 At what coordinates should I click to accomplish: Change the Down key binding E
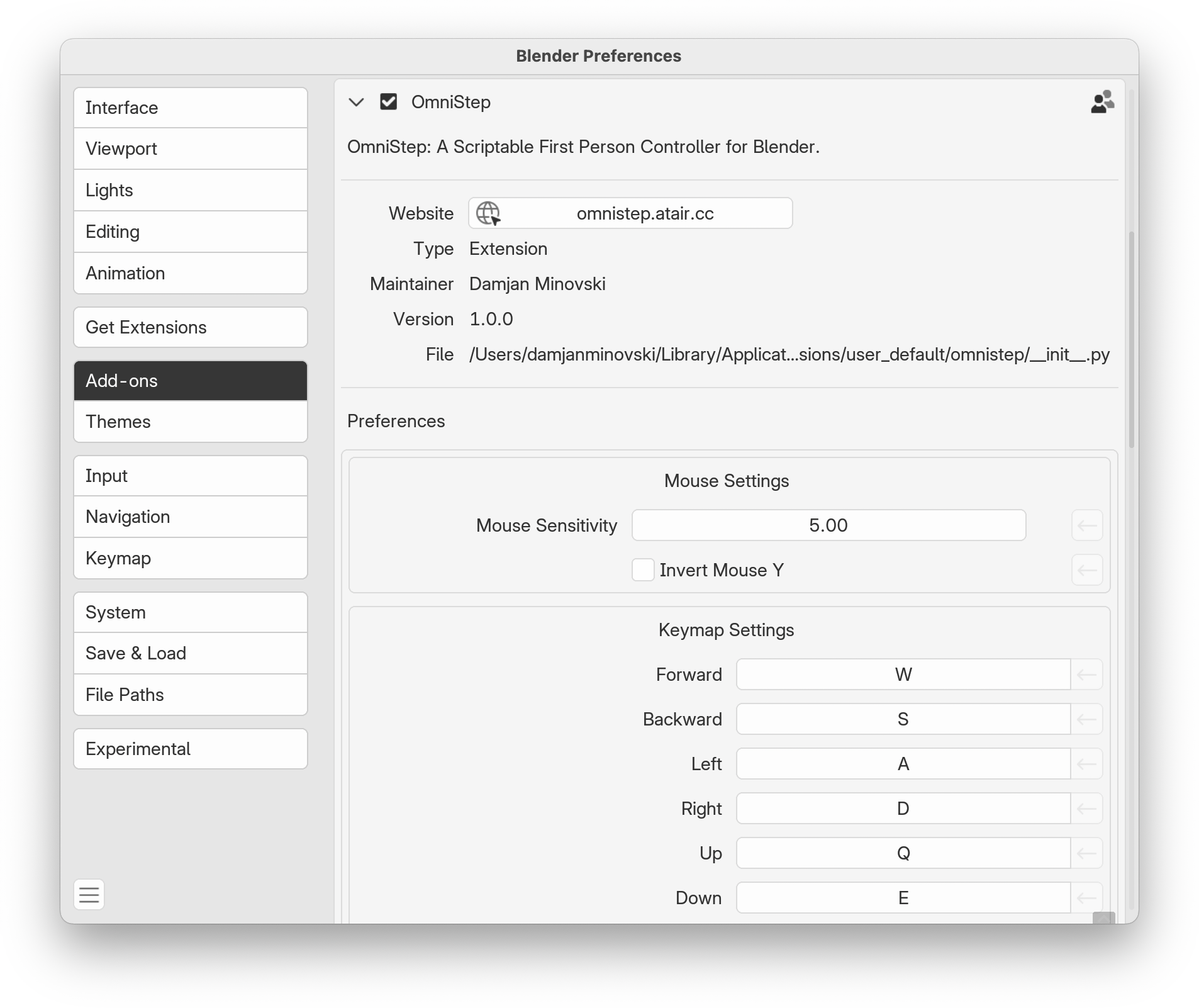[903, 898]
